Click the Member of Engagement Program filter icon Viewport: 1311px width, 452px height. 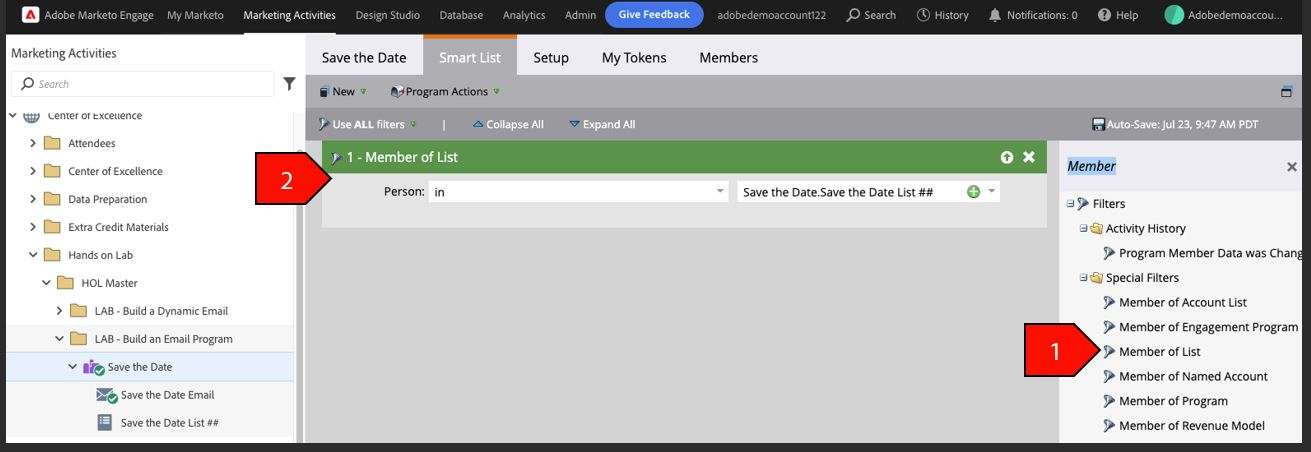(1109, 327)
